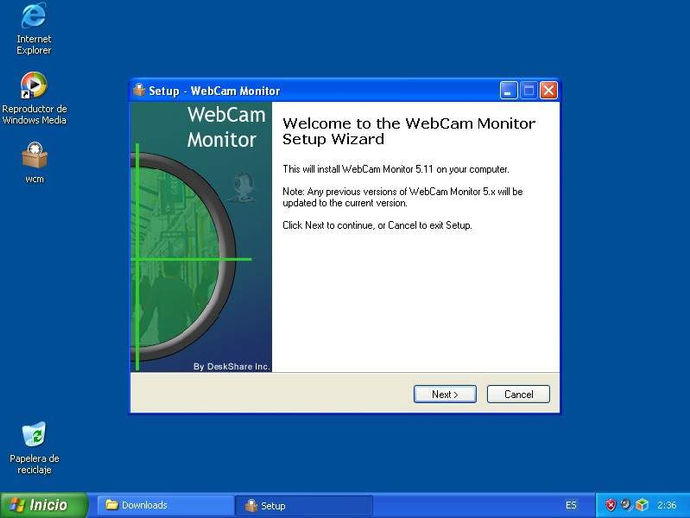The width and height of the screenshot is (690, 518).
Task: Open Internet Explorer desktop icon
Action: [34, 29]
